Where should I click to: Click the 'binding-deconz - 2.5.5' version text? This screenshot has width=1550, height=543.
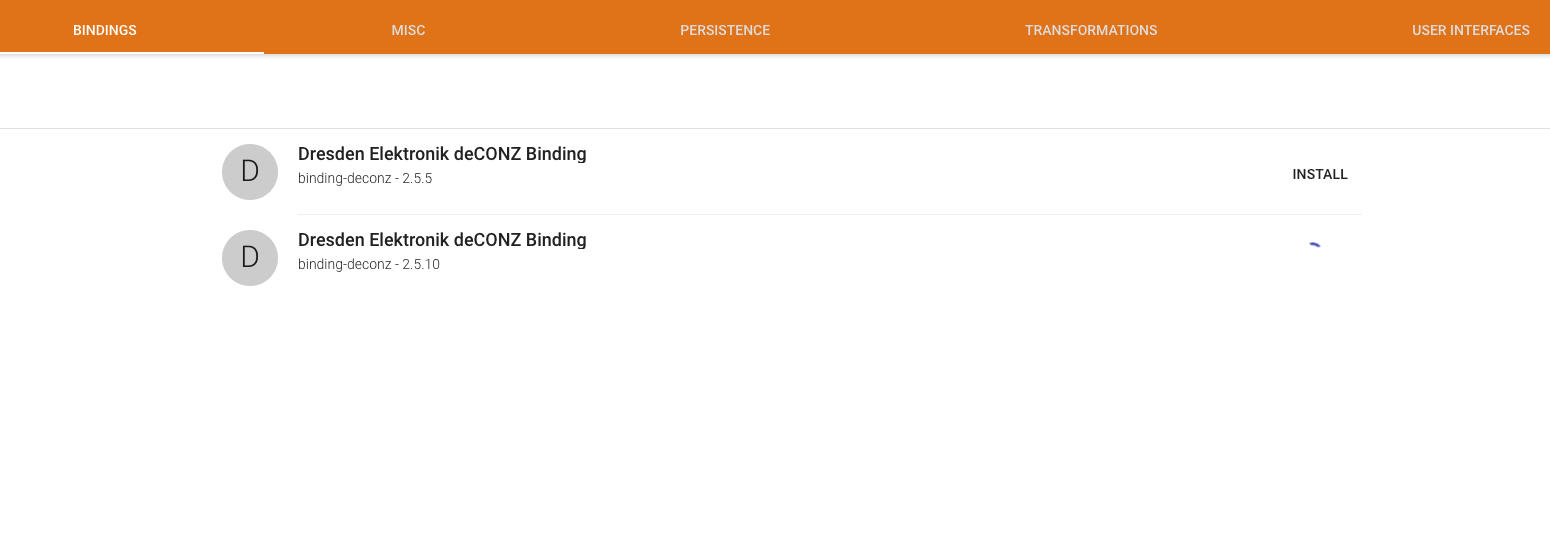coord(365,179)
